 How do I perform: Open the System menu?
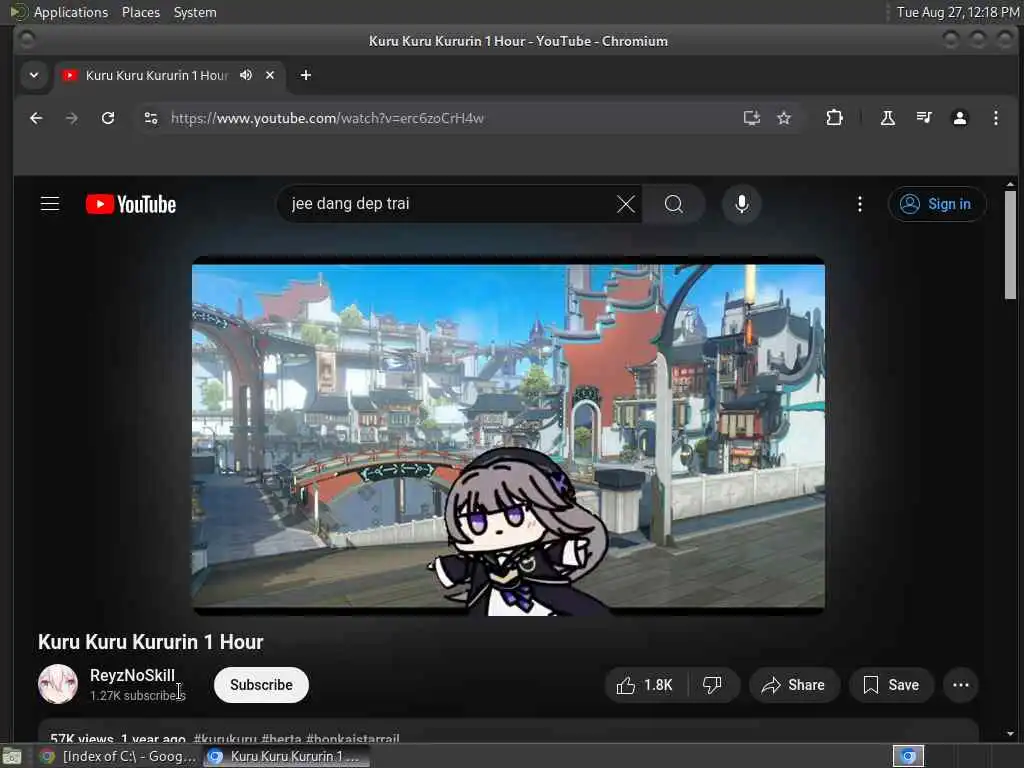click(195, 12)
